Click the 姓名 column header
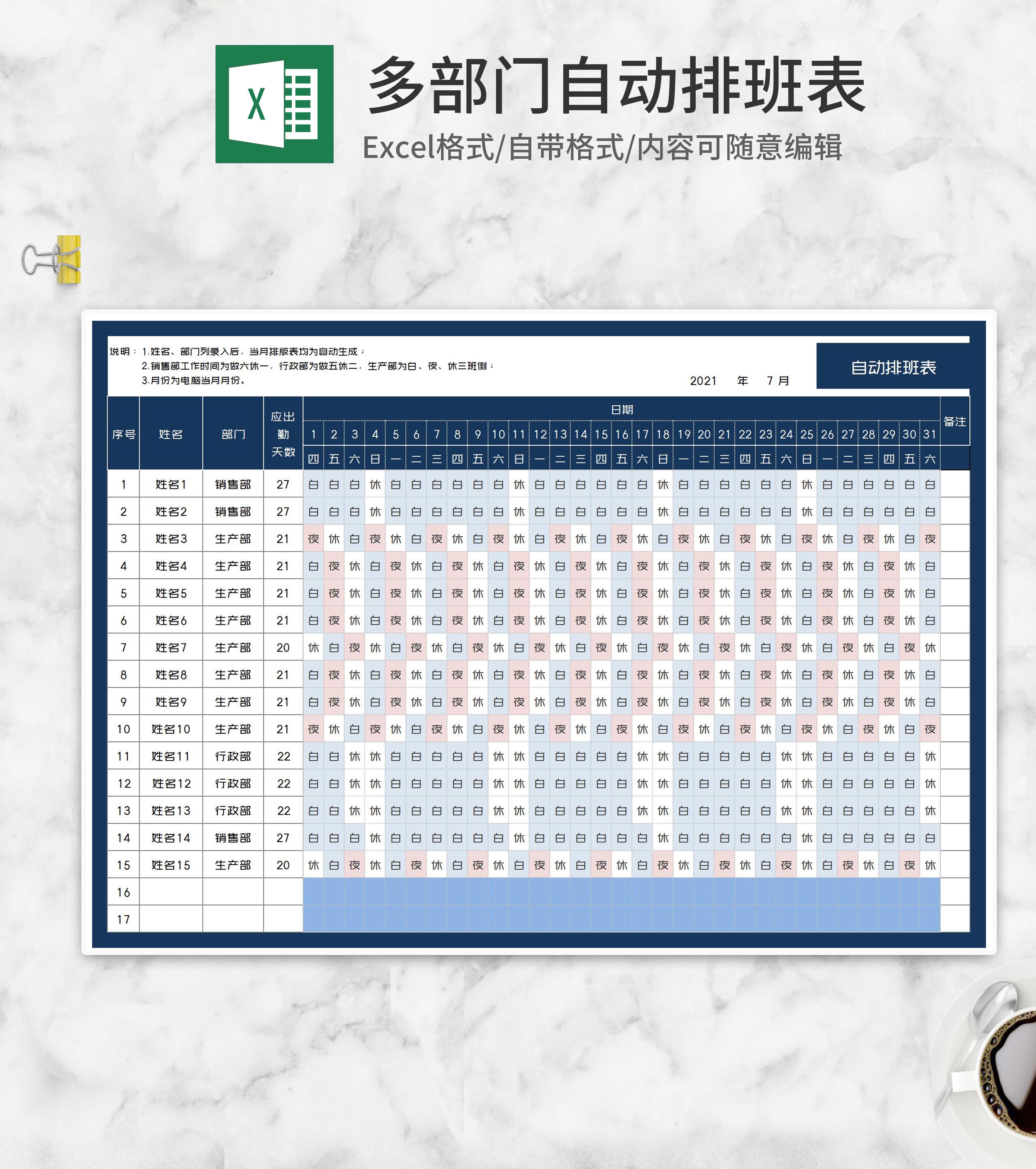The image size is (1036, 1169). (x=171, y=434)
